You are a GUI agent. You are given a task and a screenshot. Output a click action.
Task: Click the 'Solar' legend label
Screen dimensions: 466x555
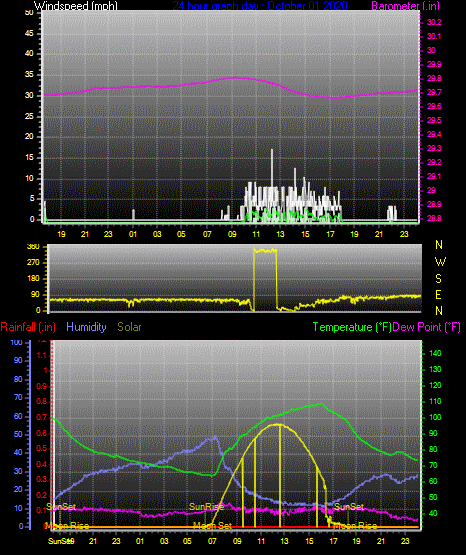pyautogui.click(x=130, y=327)
